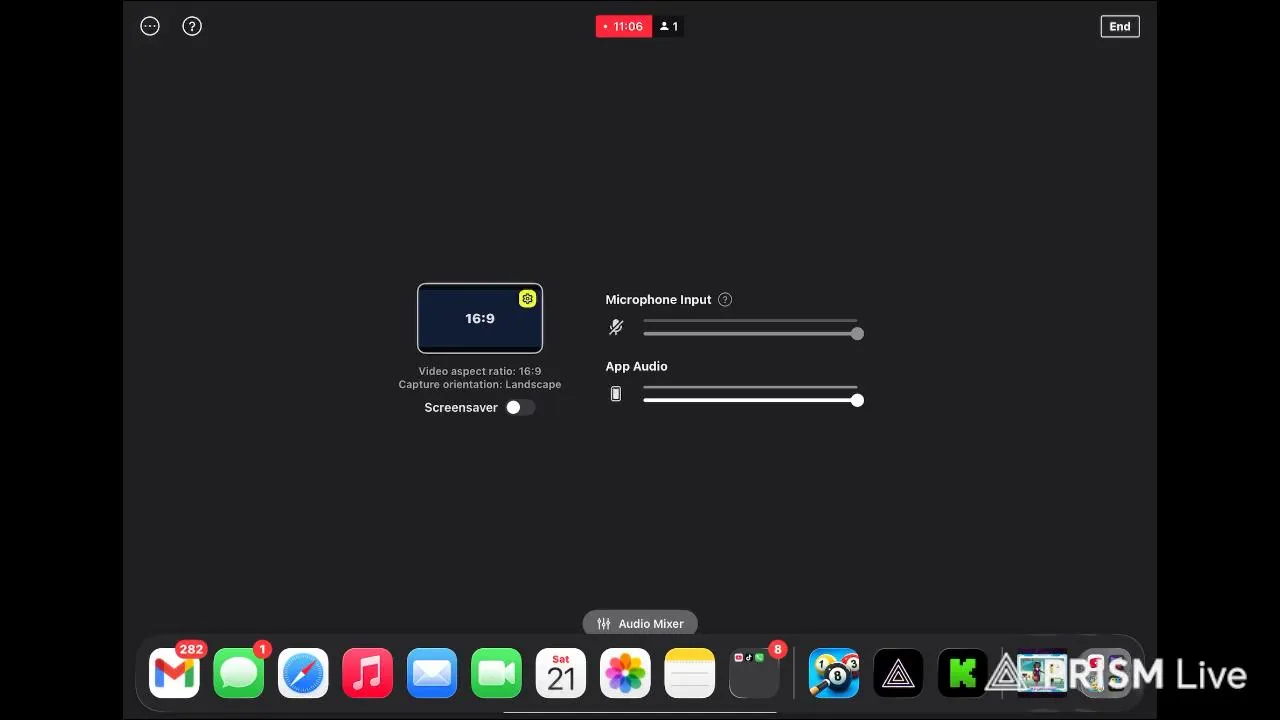
Task: Open the help question mark icon
Action: (x=192, y=27)
